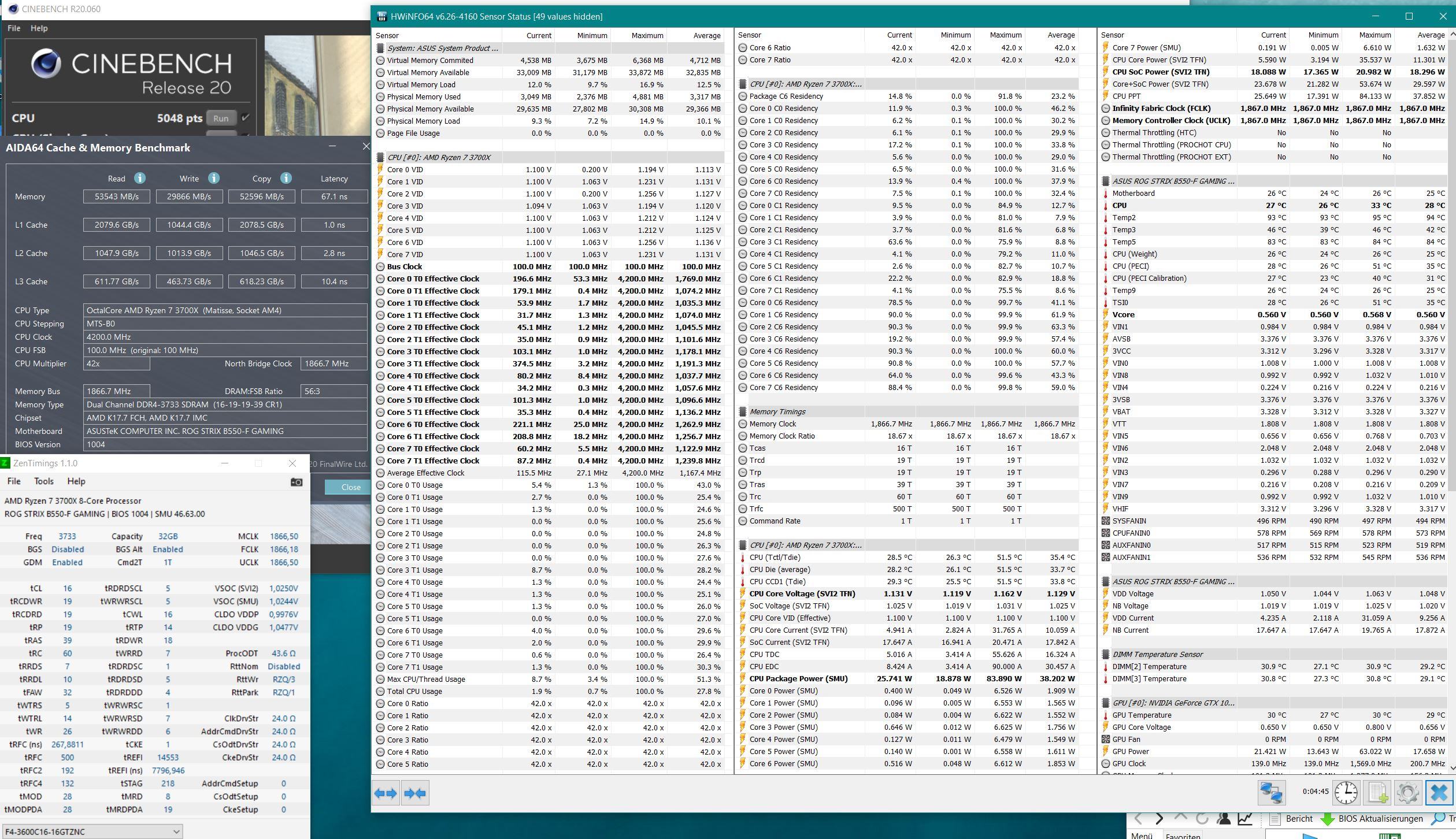
Task: Click scrollbar down arrow in HWiNFO
Action: click(1451, 767)
